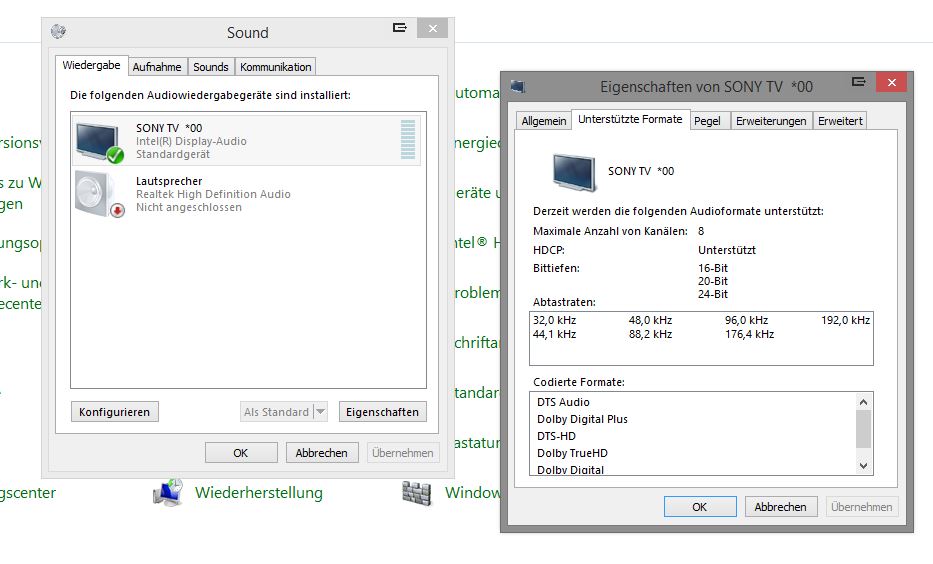
Task: Click the SONY TV icon in properties dialog
Action: tap(574, 171)
